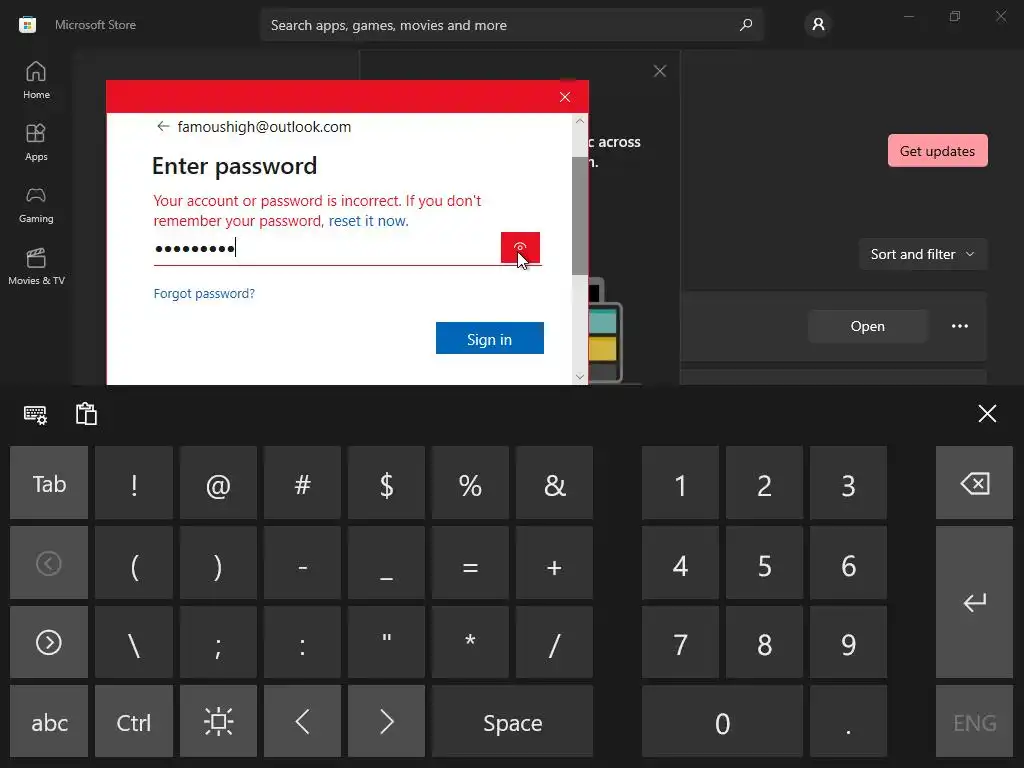Open Gaming section in sidebar
The height and width of the screenshot is (768, 1024).
[x=36, y=204]
